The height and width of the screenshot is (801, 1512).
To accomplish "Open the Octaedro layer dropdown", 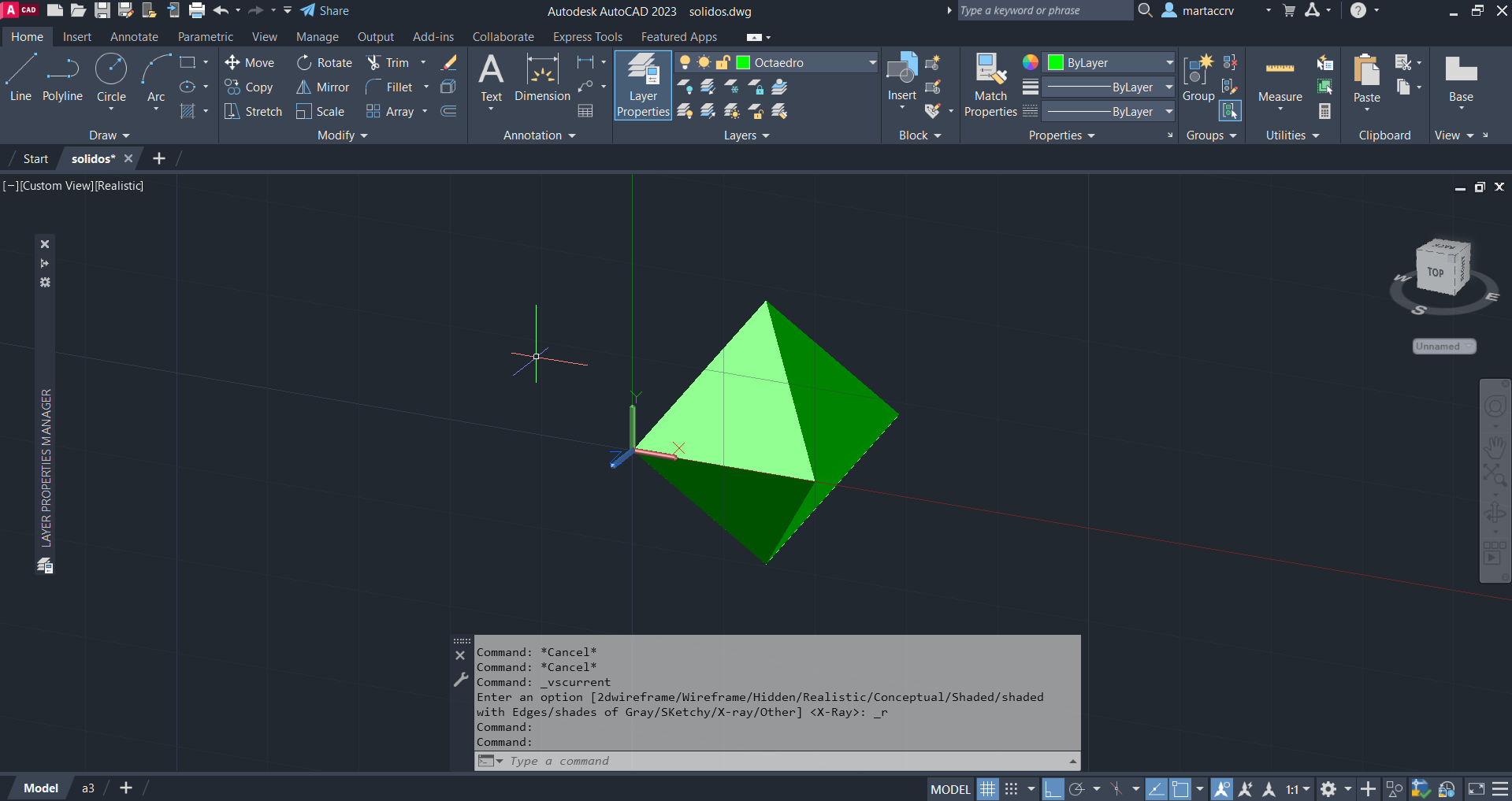I will pyautogui.click(x=872, y=63).
